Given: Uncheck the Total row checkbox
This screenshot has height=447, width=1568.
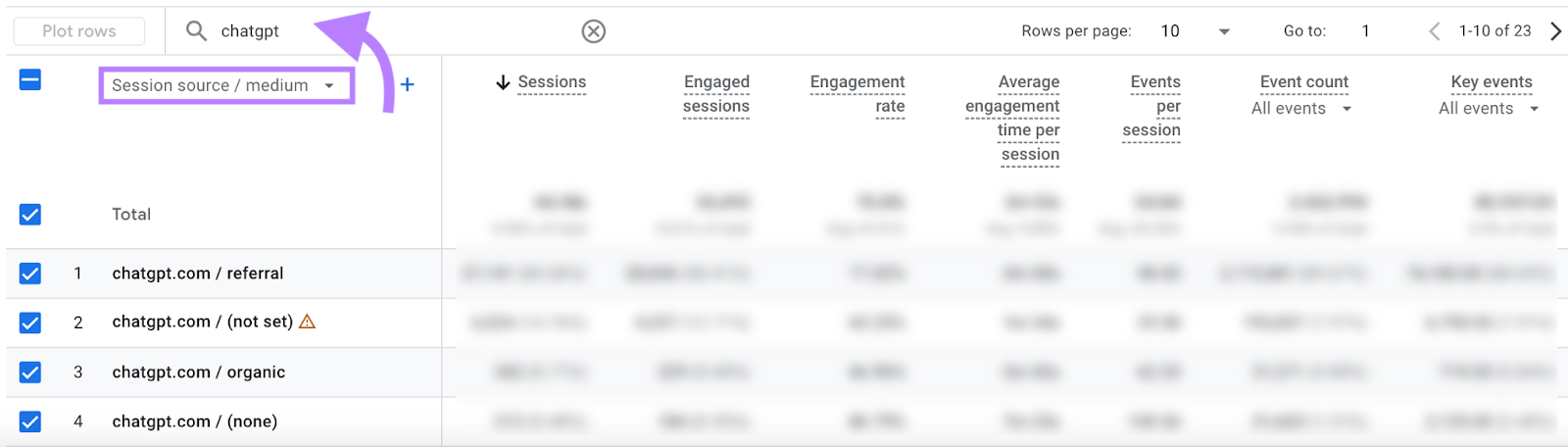Looking at the screenshot, I should 30,215.
